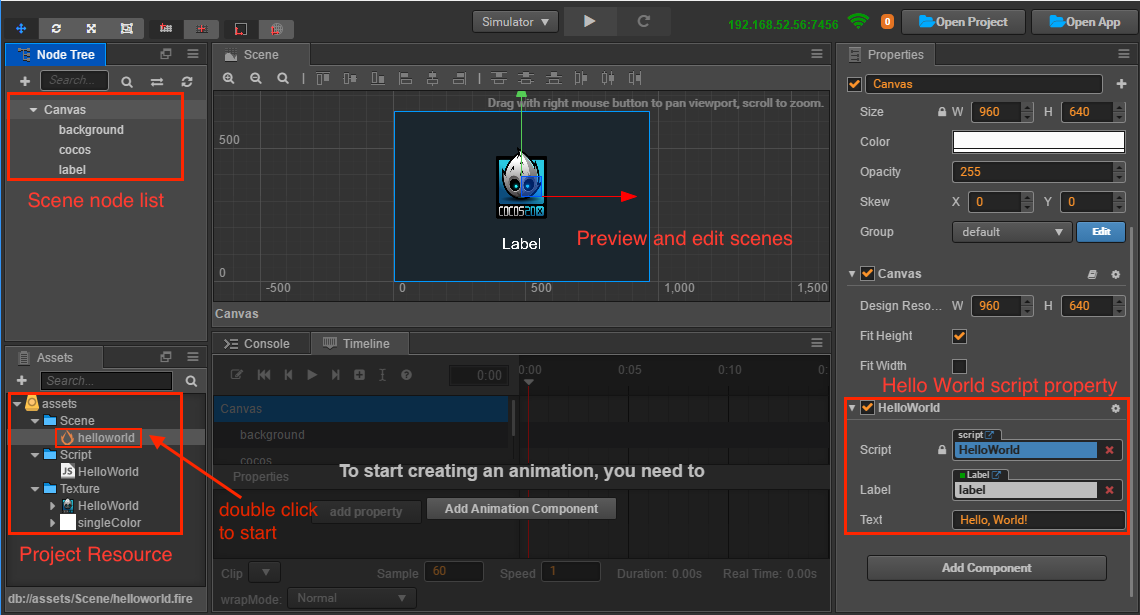Click the Node Tree search magnifier icon

tap(127, 81)
